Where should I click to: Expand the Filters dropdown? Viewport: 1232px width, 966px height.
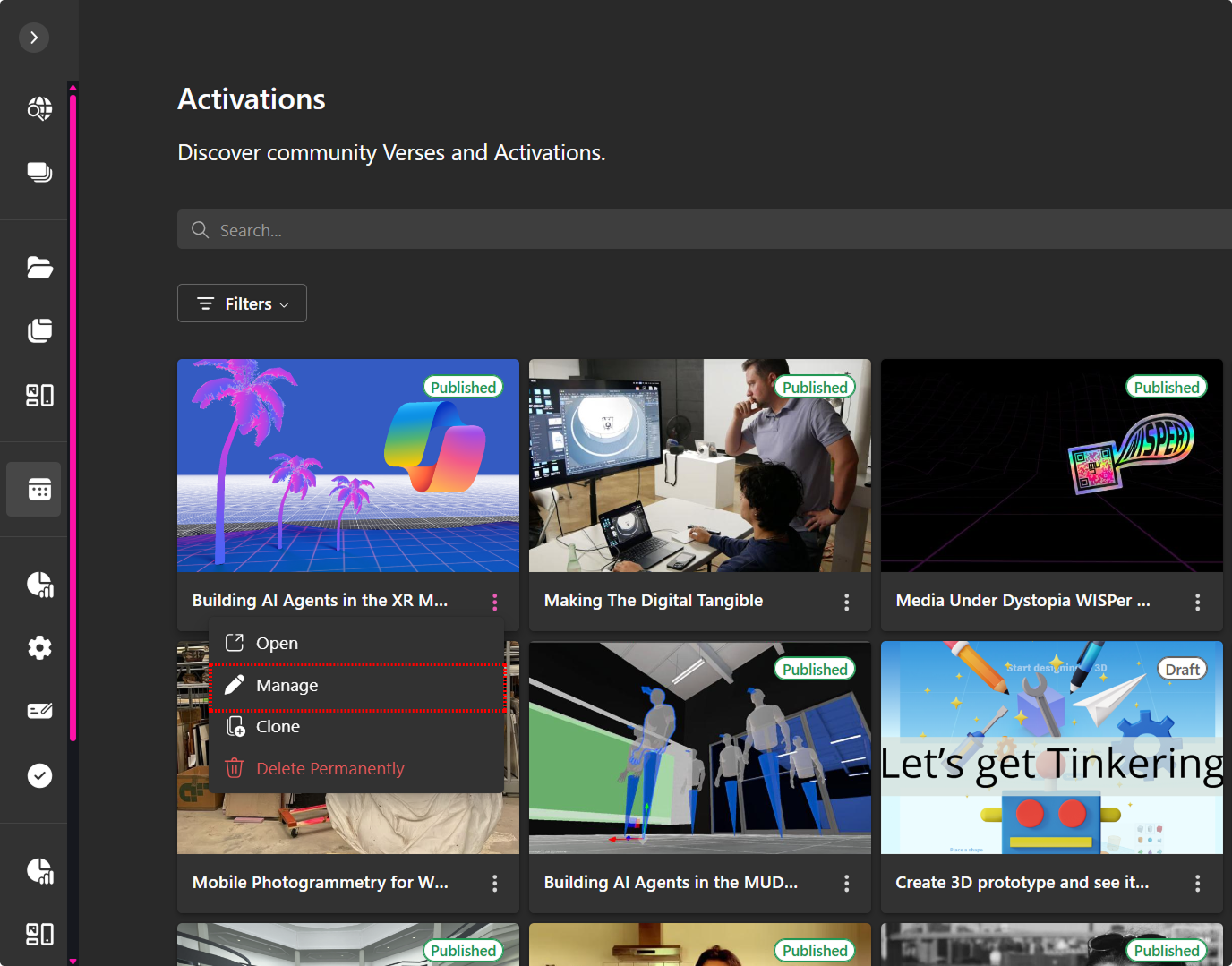pyautogui.click(x=242, y=303)
